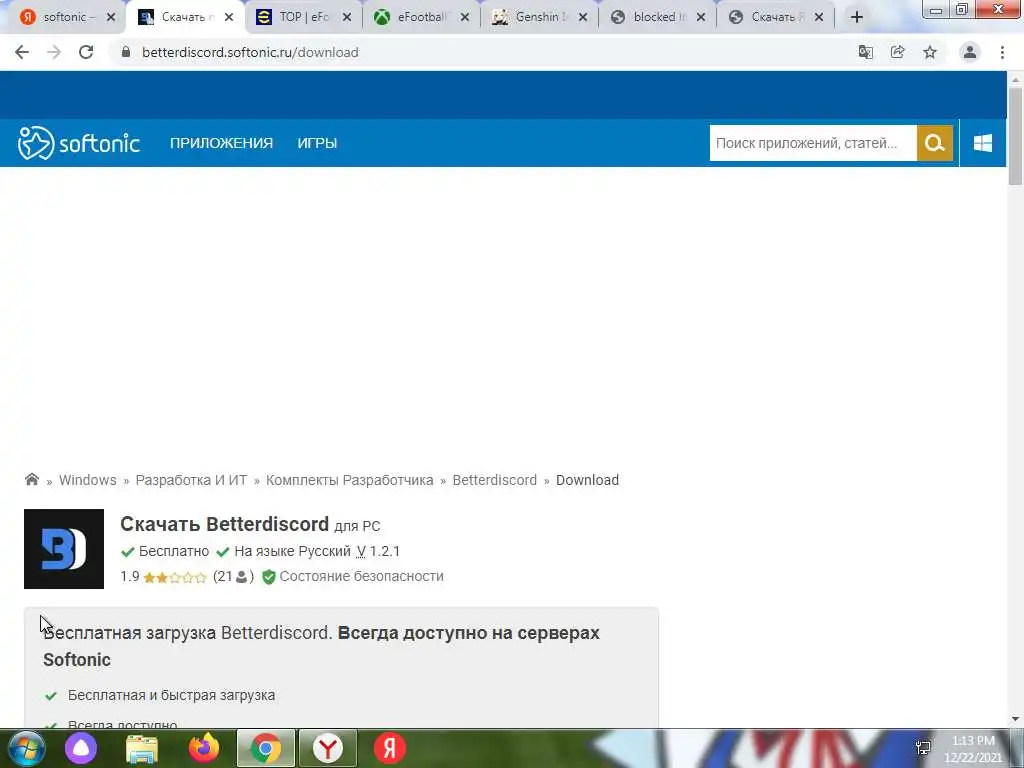Open the Windows Start button
The image size is (1024, 768).
[26, 748]
